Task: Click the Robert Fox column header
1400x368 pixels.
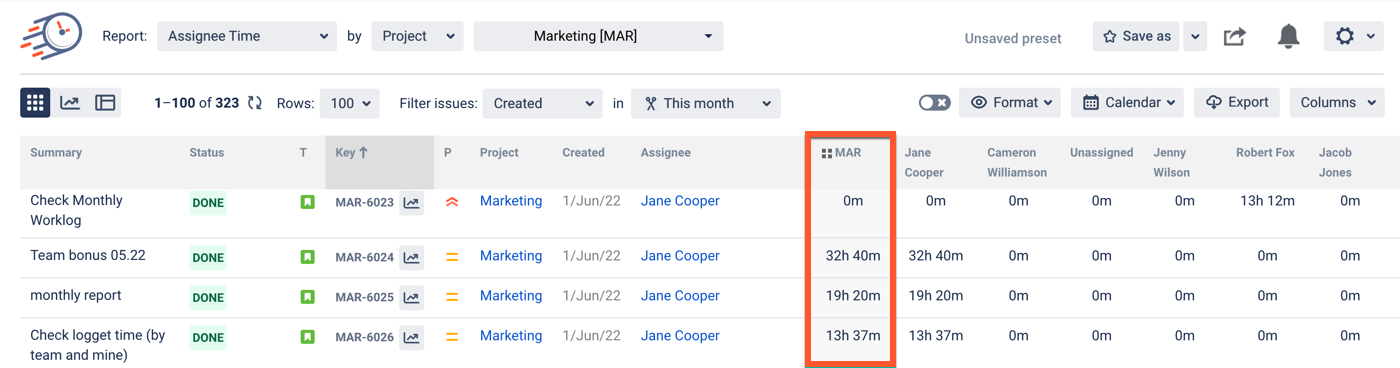Action: (1265, 153)
